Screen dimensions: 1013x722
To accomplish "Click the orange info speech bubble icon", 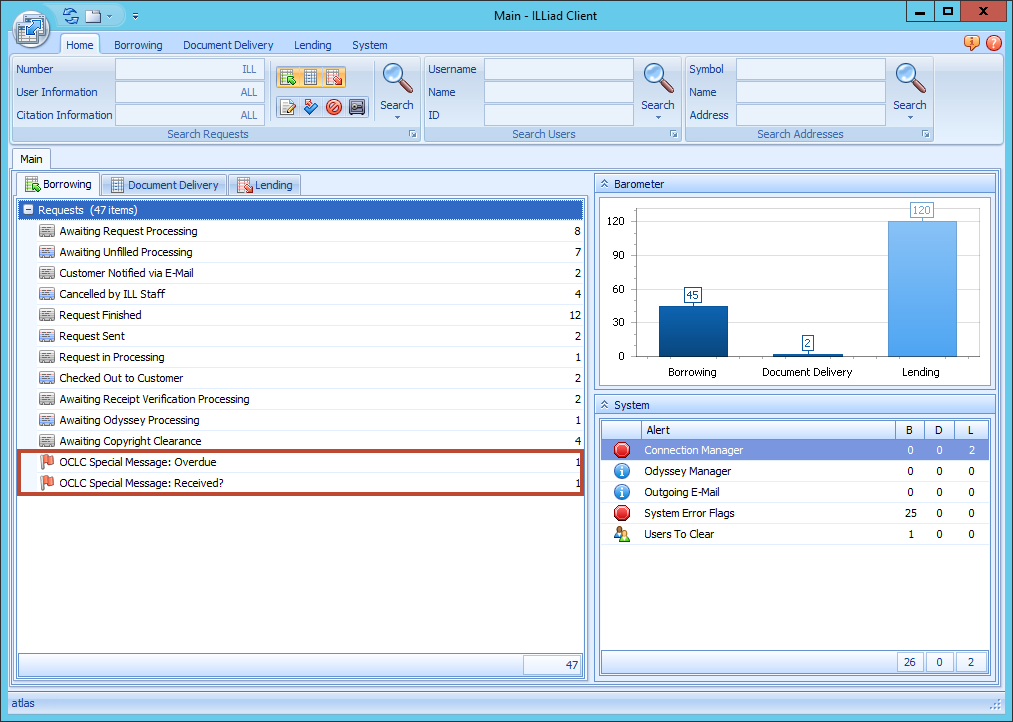I will 971,43.
